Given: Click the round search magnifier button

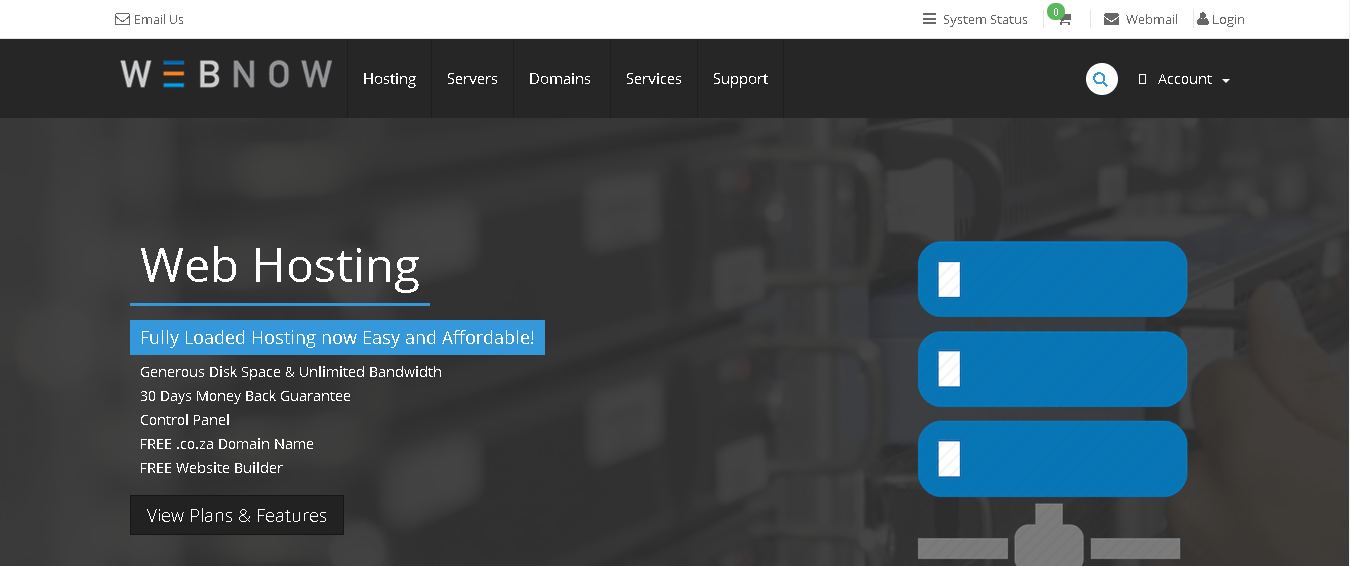Looking at the screenshot, I should (1101, 79).
